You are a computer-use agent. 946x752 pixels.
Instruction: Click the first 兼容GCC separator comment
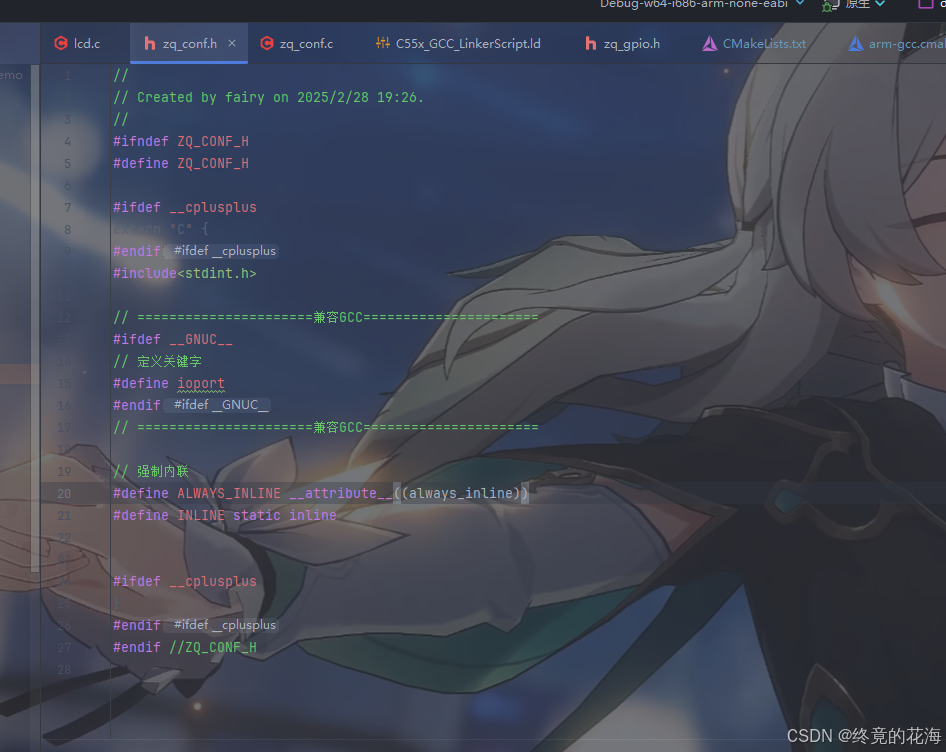pyautogui.click(x=326, y=317)
